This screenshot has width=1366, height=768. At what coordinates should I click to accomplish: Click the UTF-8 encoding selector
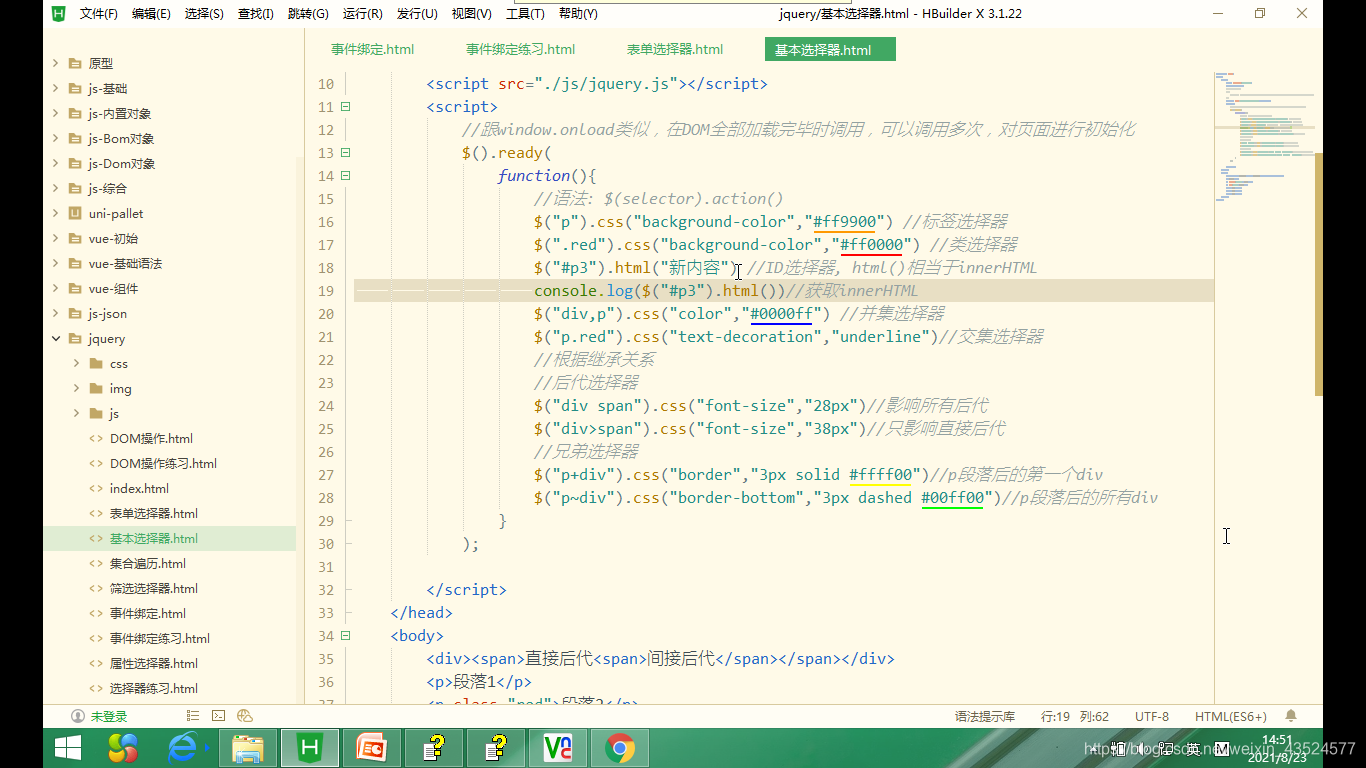pos(1152,716)
